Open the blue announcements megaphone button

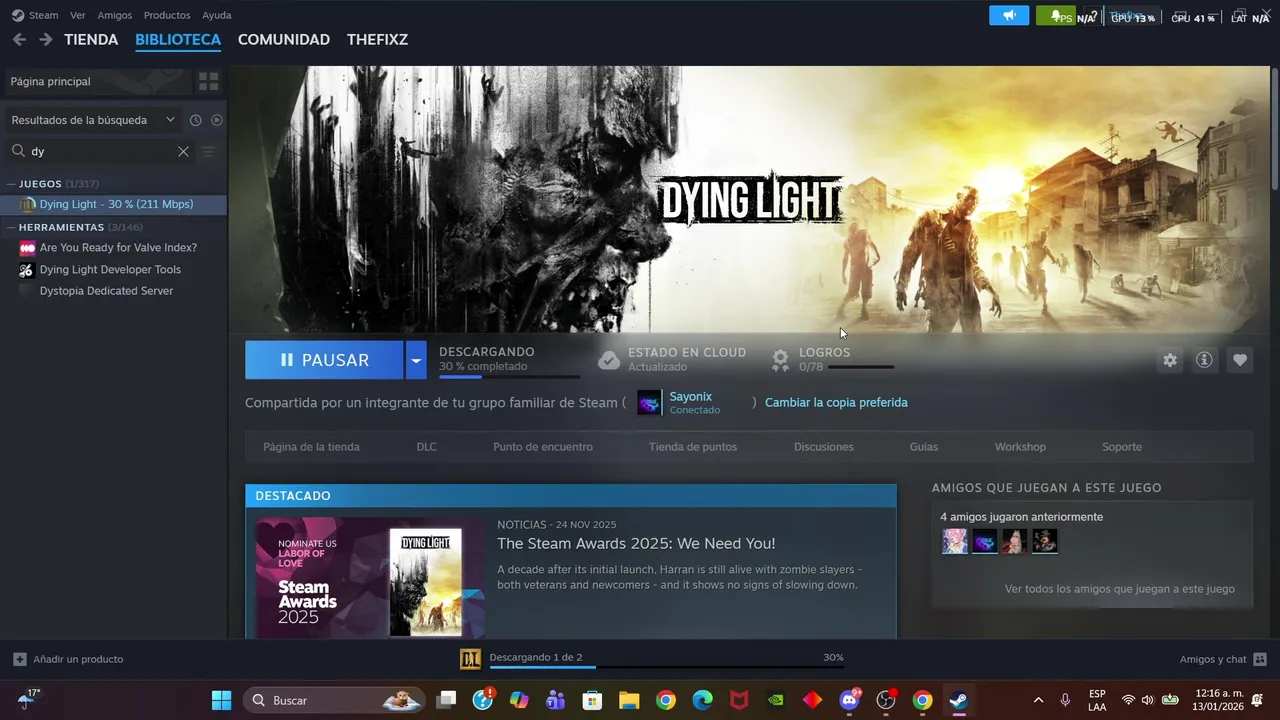[x=1009, y=16]
